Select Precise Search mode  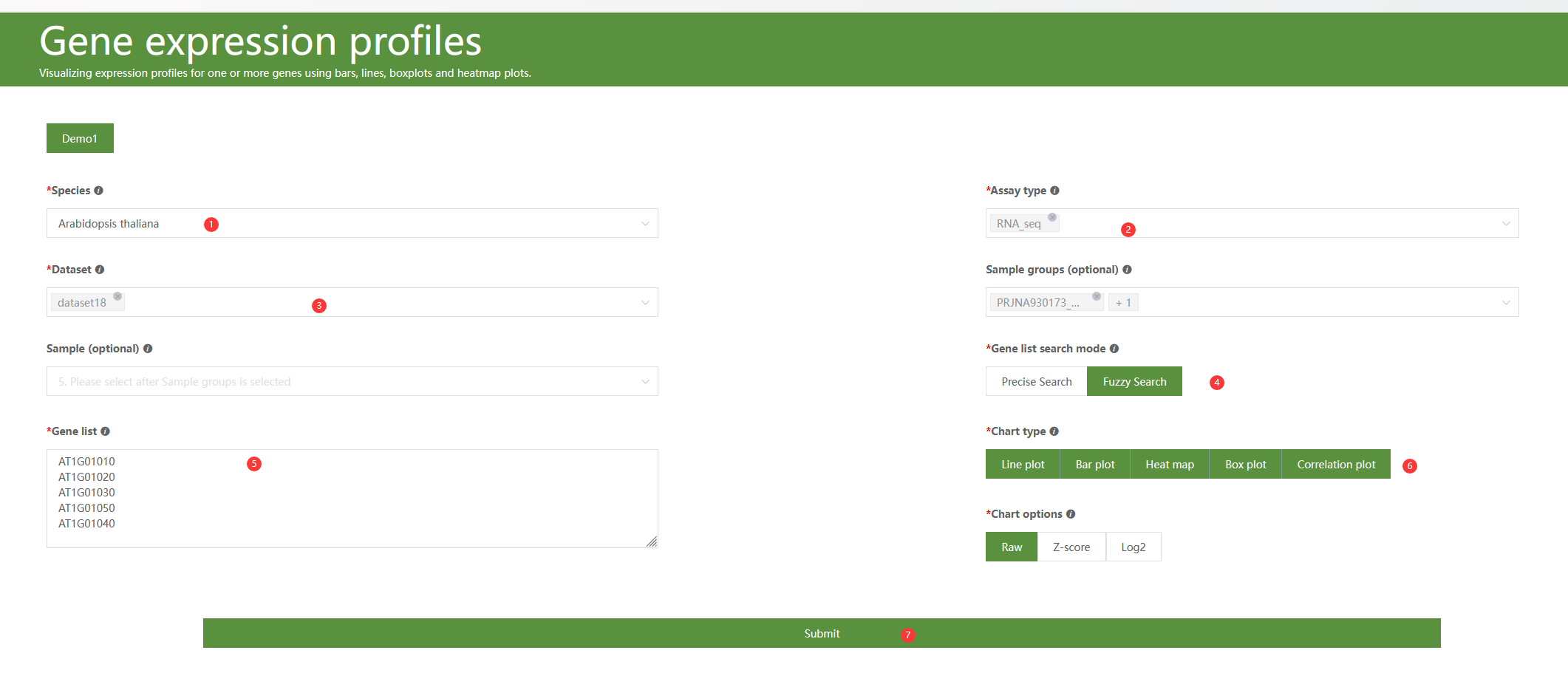pos(1036,381)
